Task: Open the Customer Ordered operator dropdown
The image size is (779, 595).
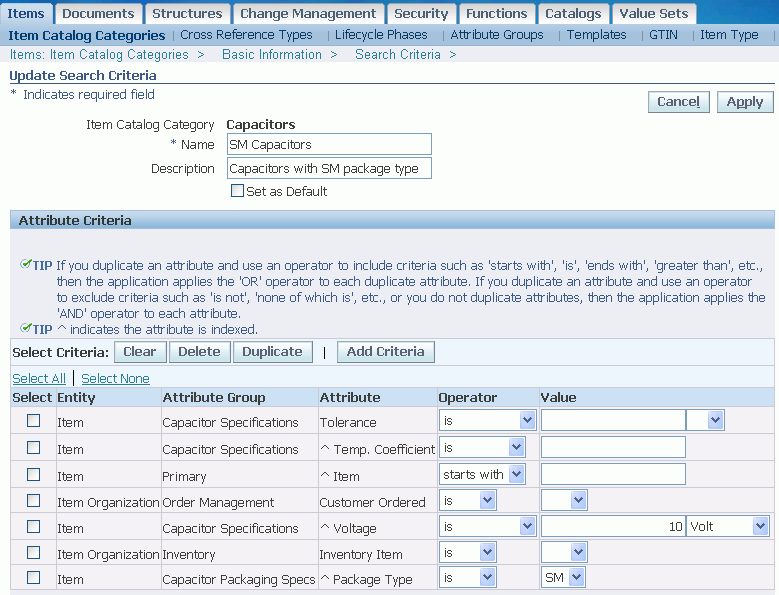Action: [x=467, y=500]
